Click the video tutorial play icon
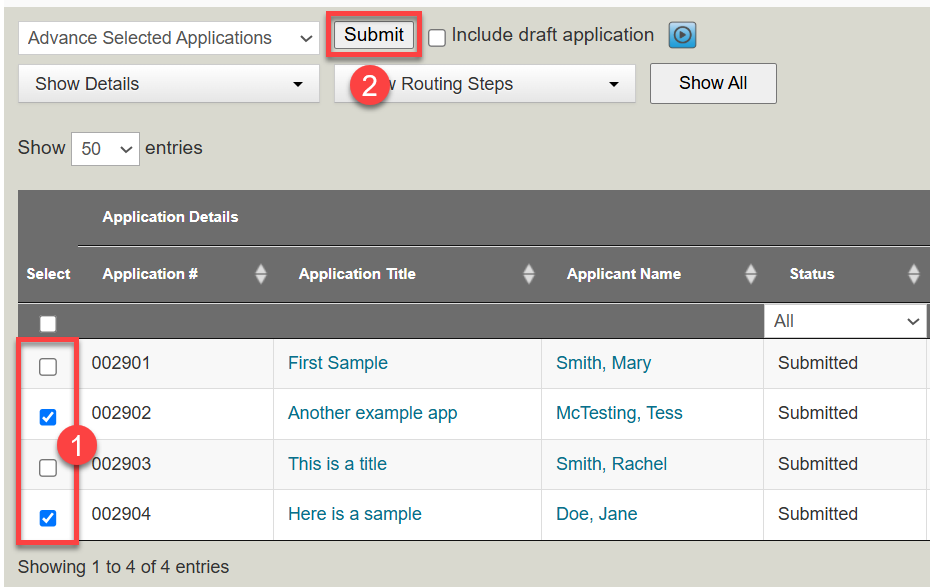 click(x=681, y=34)
